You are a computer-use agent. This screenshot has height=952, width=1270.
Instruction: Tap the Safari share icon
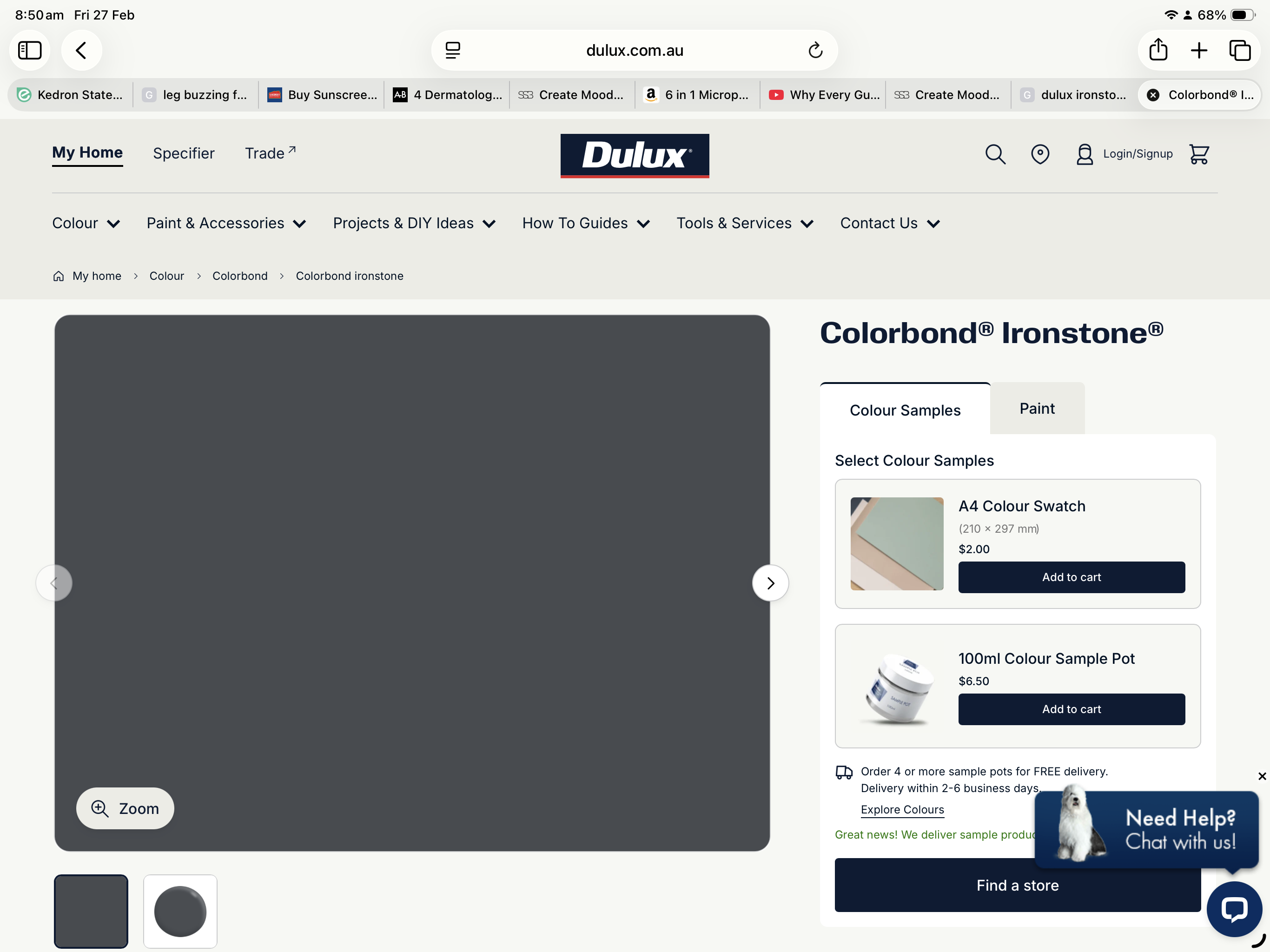click(1158, 50)
